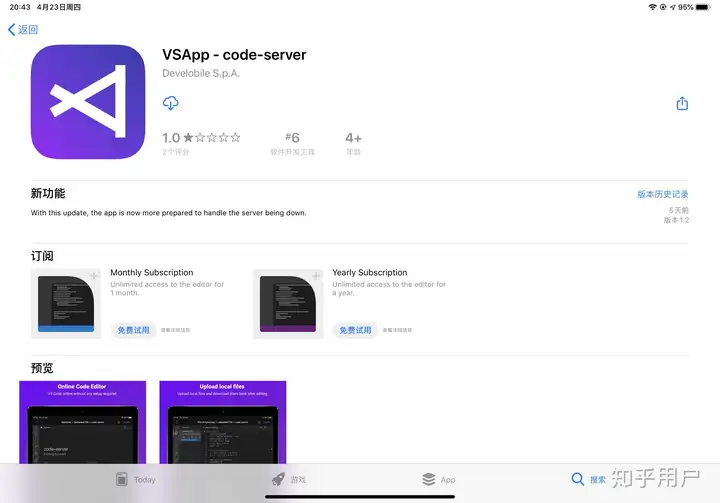Screen dimensions: 720x503
Task: Open the 搜索 search tab
Action: [588, 480]
